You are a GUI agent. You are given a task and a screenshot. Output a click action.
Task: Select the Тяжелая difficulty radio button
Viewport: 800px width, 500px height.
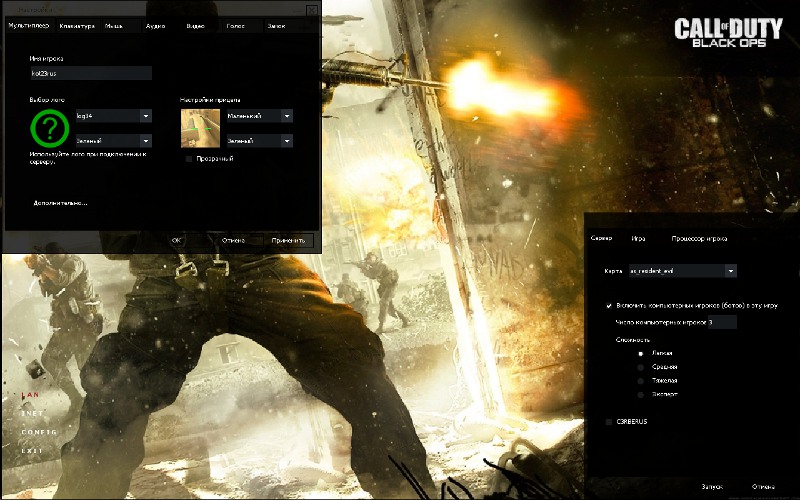641,381
